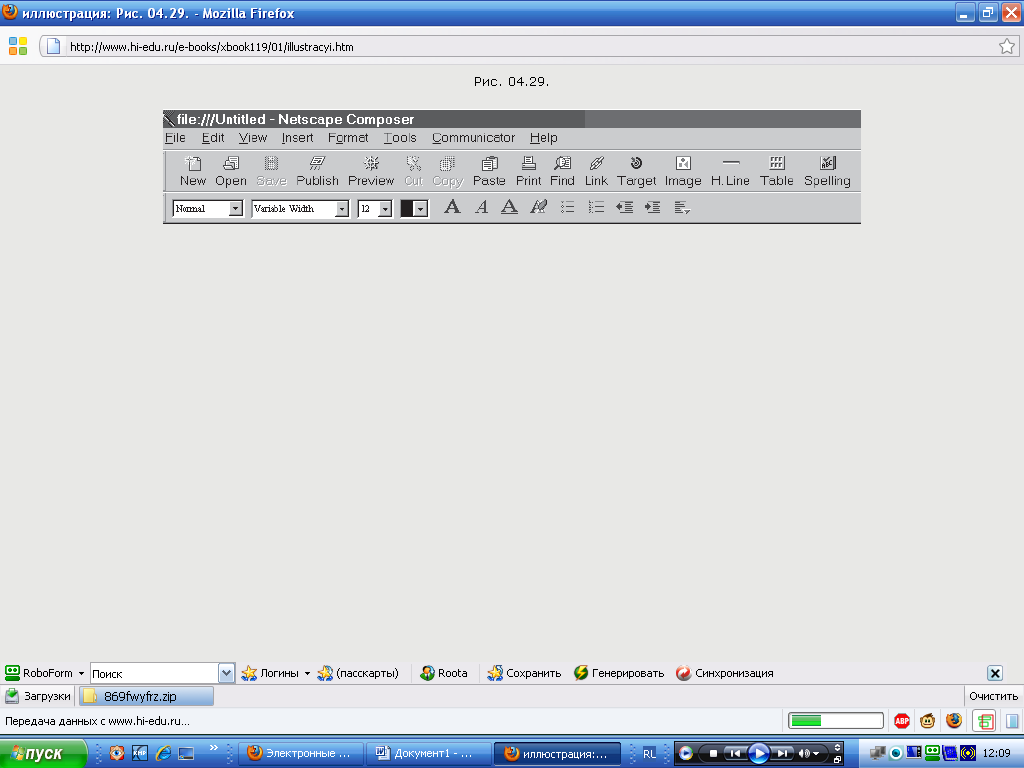
Task: Open the Tools menu in Composer
Action: tap(400, 138)
